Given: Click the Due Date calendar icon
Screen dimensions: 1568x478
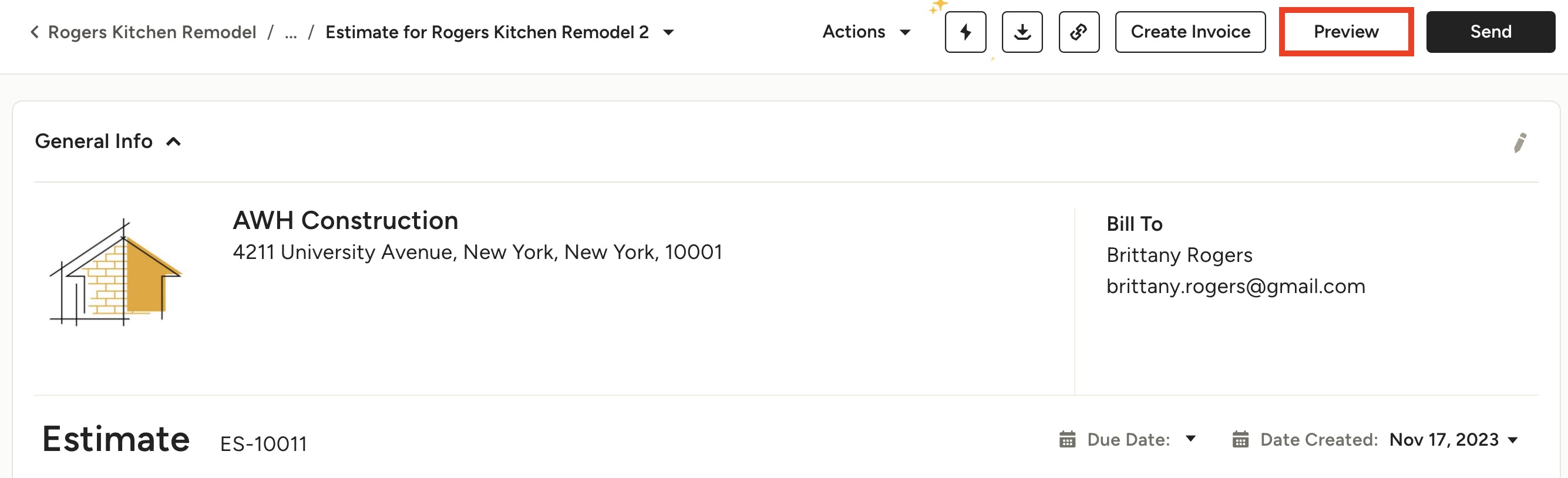Looking at the screenshot, I should pyautogui.click(x=1067, y=439).
